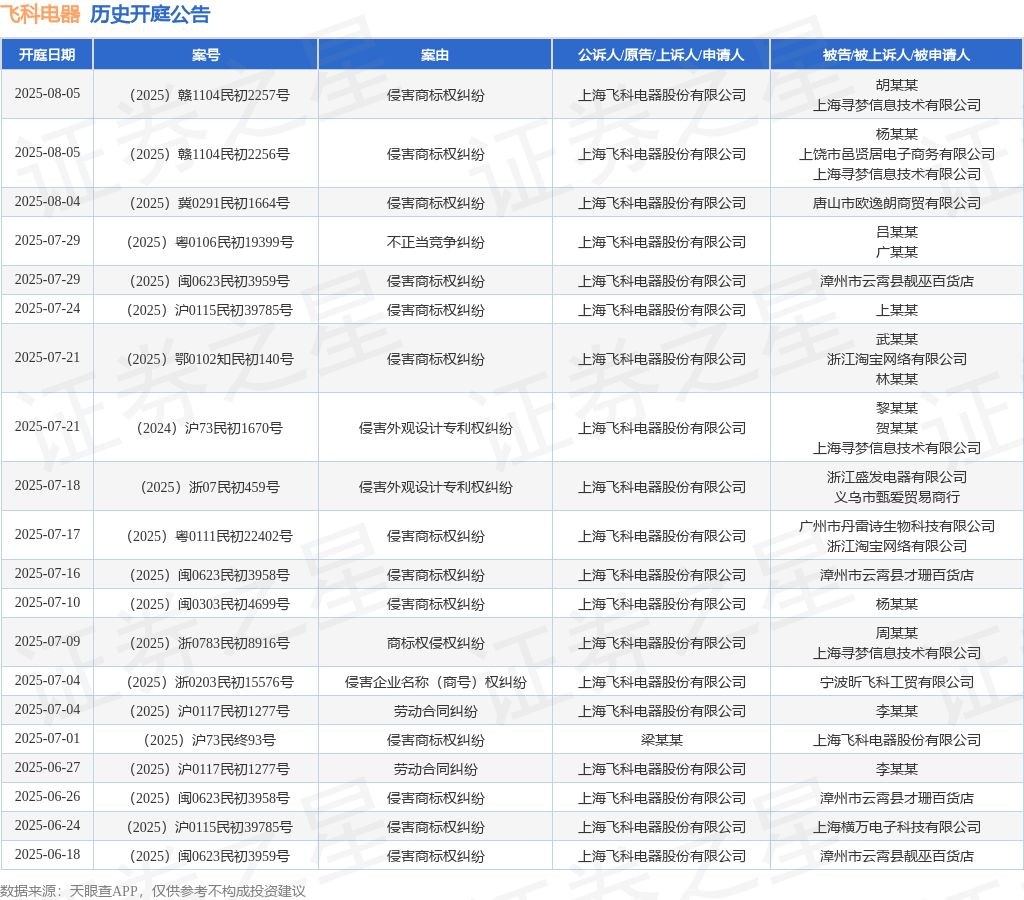Click the date 2025-07-24
The width and height of the screenshot is (1024, 900).
coord(47,308)
